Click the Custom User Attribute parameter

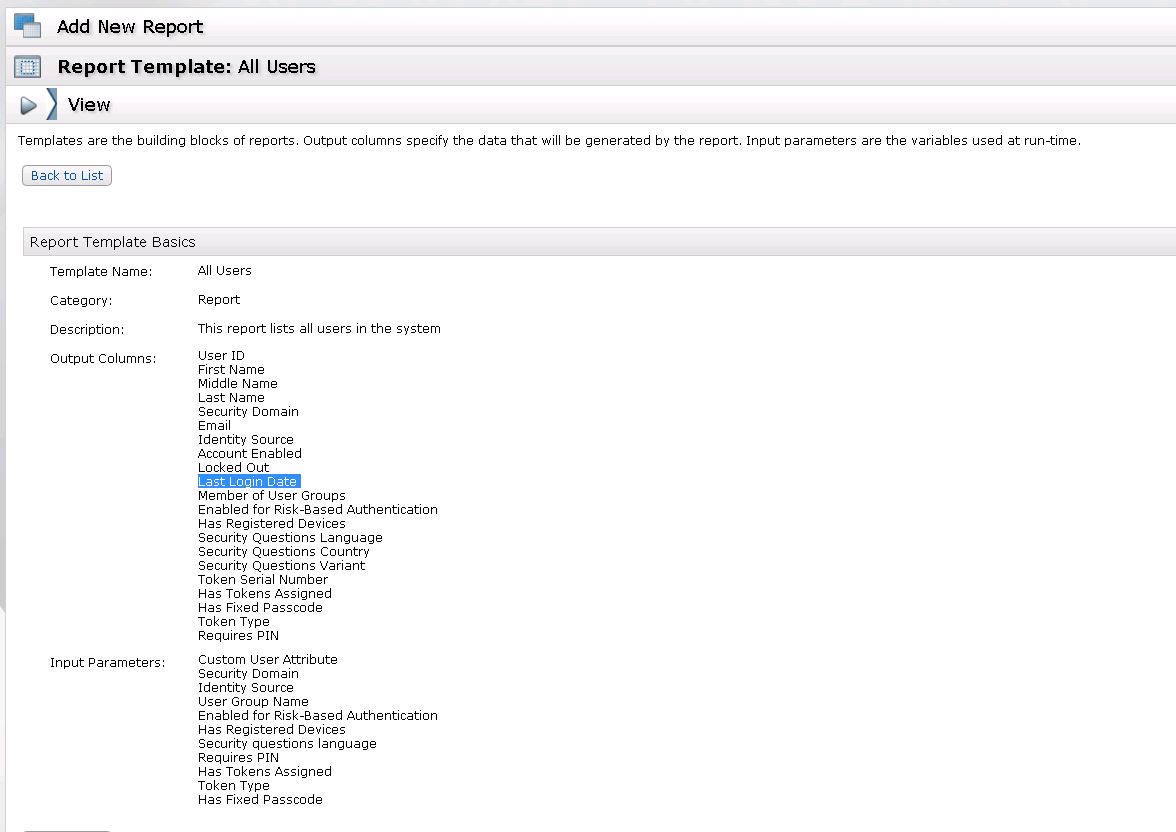[267, 660]
